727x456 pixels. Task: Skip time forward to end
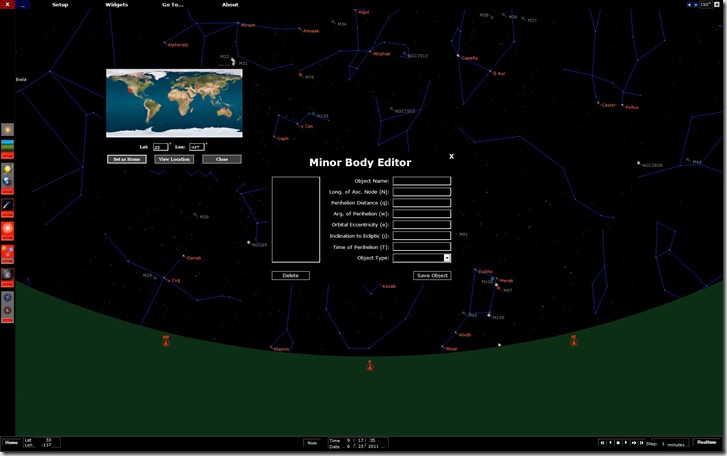coord(642,443)
